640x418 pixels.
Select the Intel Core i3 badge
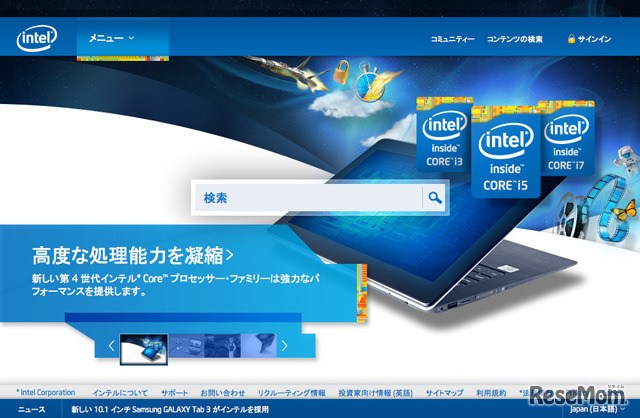444,134
